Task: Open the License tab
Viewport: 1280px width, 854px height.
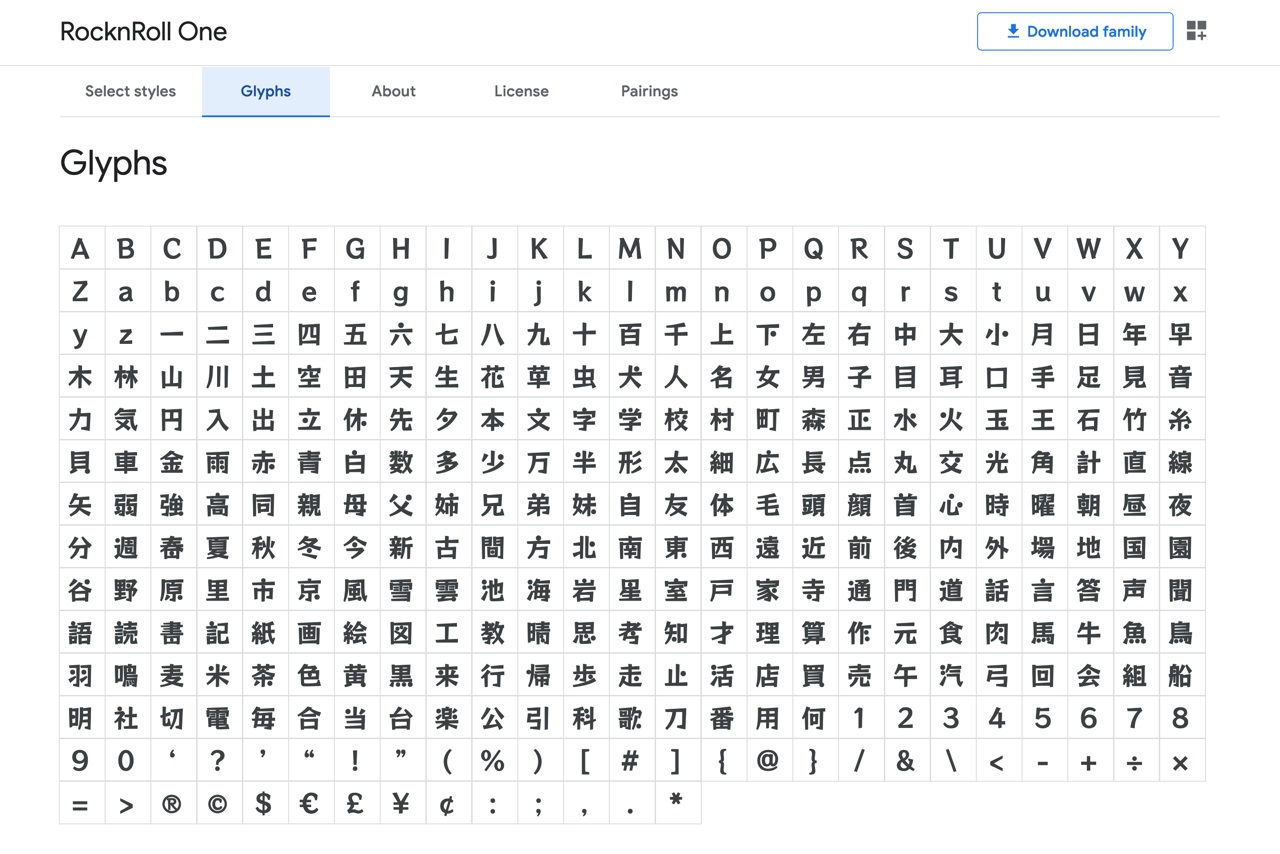Action: 521,91
